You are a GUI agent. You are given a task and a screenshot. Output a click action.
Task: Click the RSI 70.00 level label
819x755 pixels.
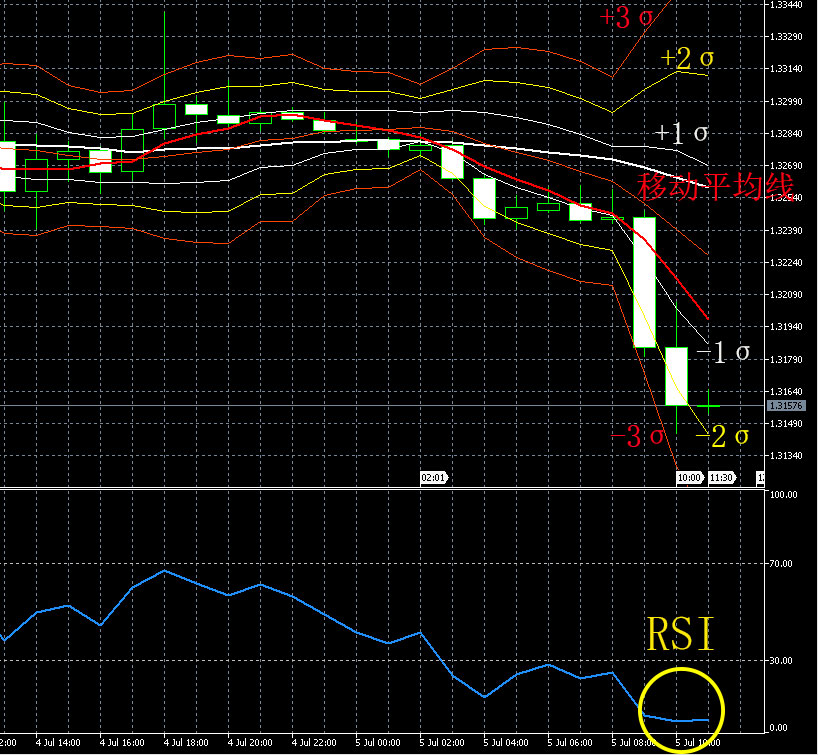coord(781,564)
